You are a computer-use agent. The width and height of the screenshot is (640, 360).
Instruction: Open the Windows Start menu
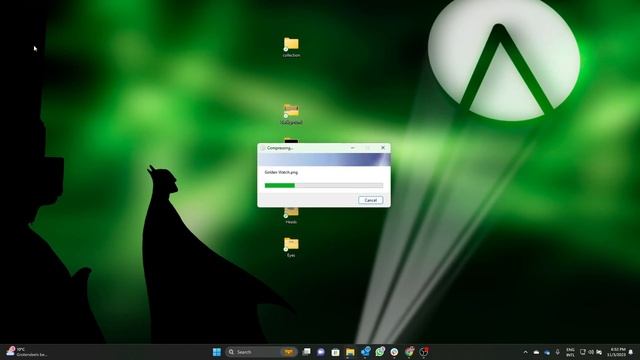(x=217, y=352)
